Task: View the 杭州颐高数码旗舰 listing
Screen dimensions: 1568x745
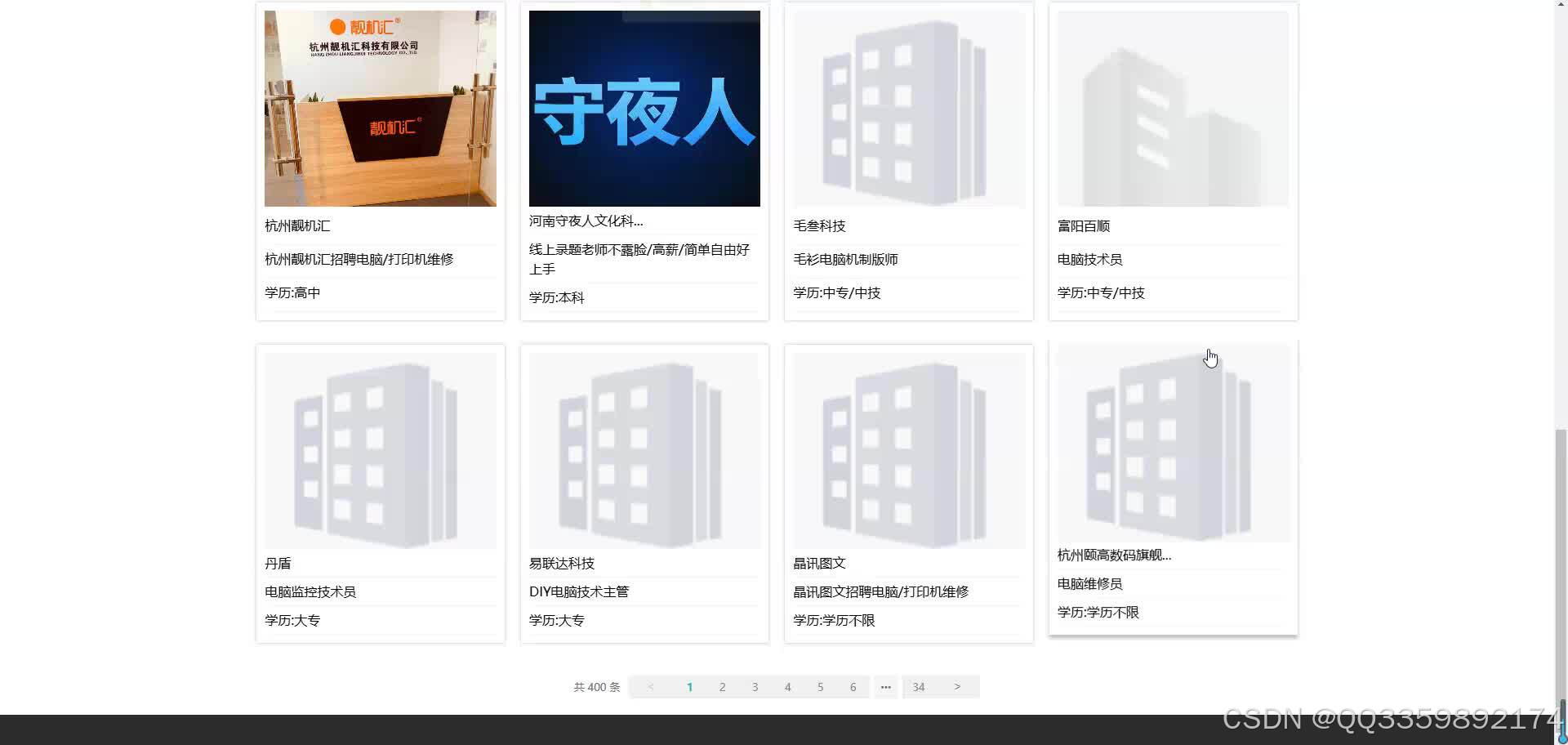Action: (x=1112, y=554)
